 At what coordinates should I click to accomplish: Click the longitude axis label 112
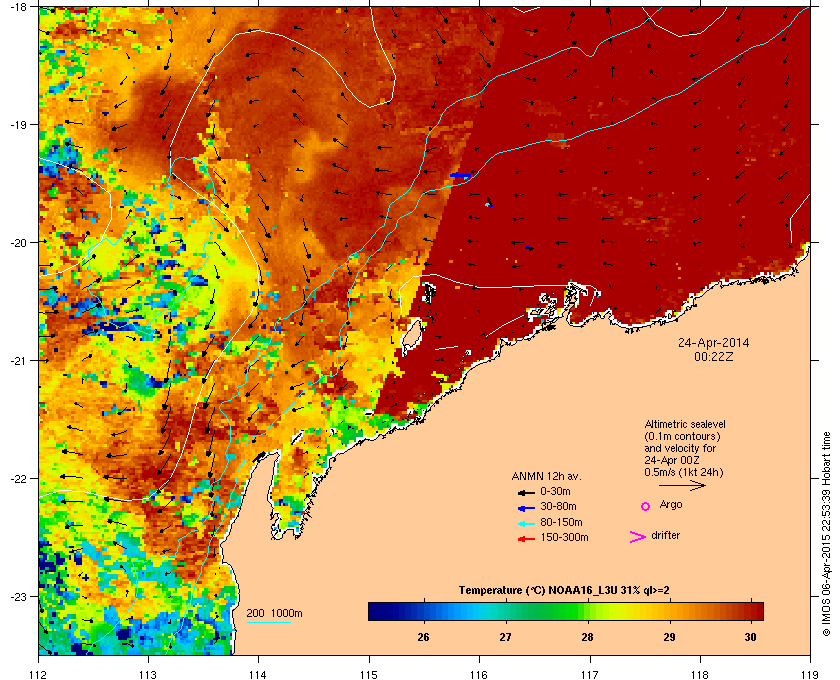[39, 675]
